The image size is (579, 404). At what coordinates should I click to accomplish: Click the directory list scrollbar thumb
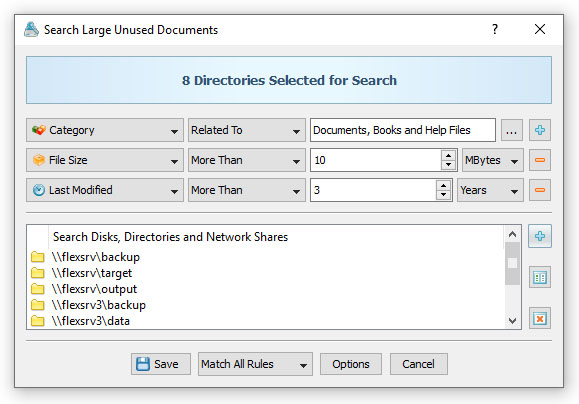[x=512, y=263]
